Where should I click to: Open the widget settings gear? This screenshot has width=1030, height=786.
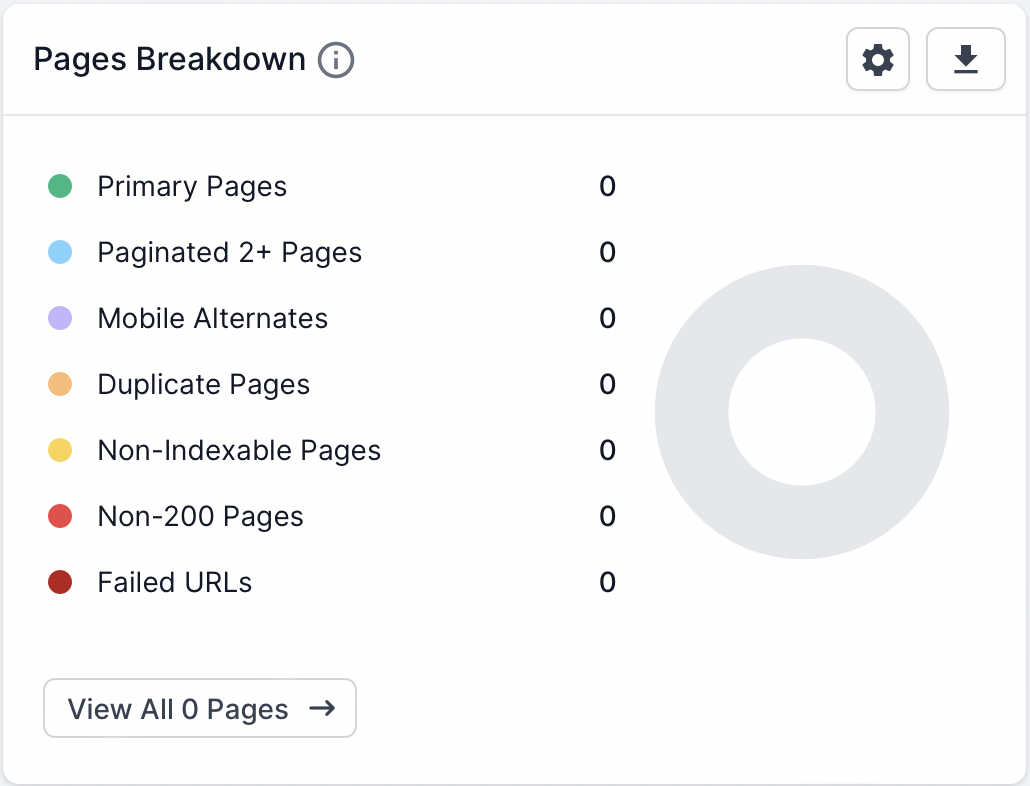click(877, 59)
